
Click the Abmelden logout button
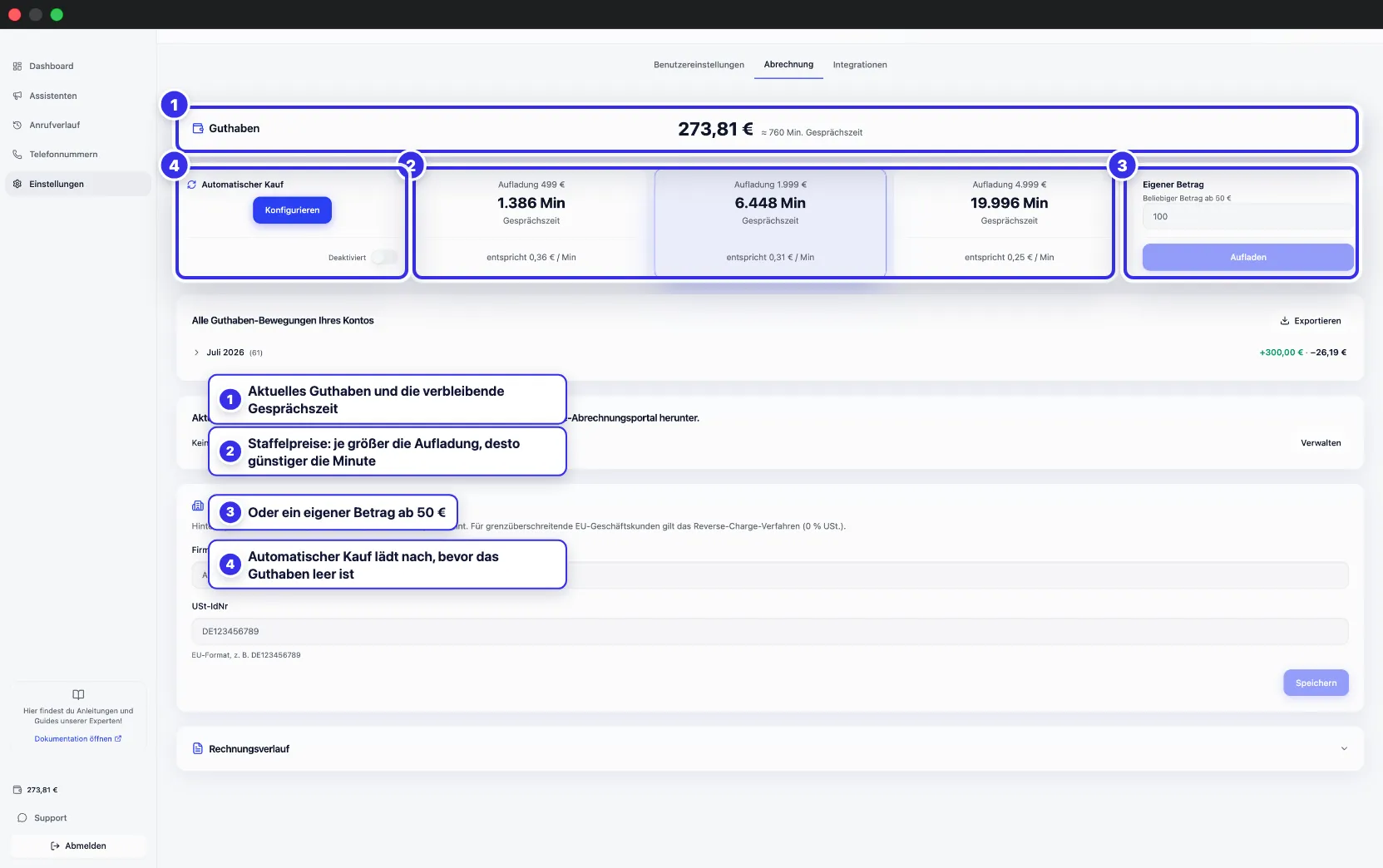point(78,846)
